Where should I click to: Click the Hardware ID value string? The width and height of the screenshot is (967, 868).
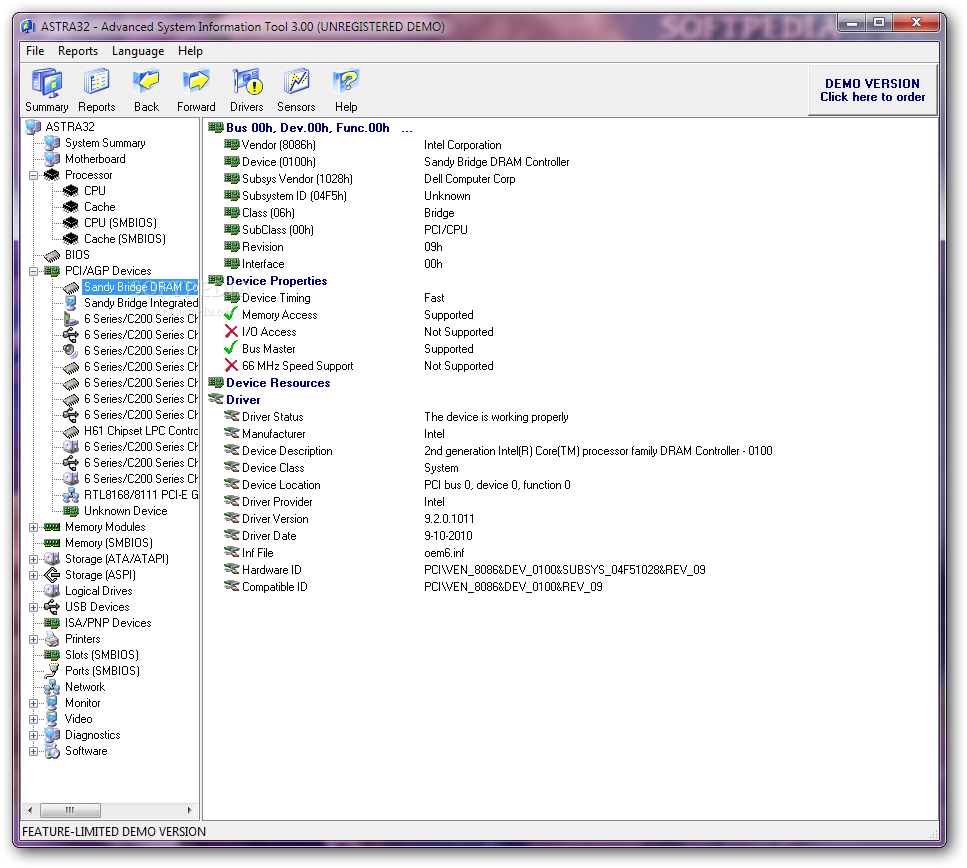[564, 570]
